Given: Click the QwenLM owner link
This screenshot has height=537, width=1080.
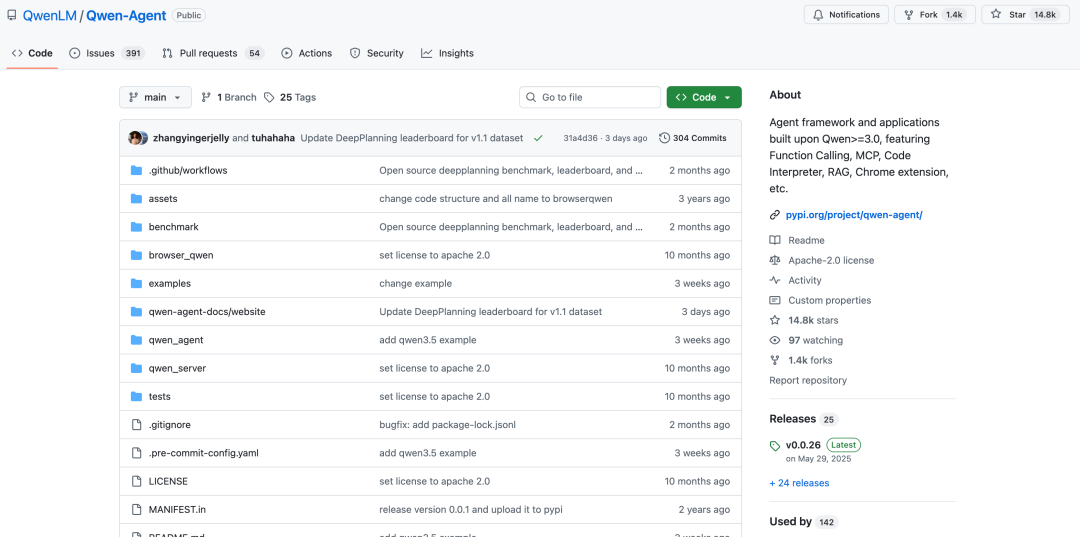Looking at the screenshot, I should click(x=50, y=15).
